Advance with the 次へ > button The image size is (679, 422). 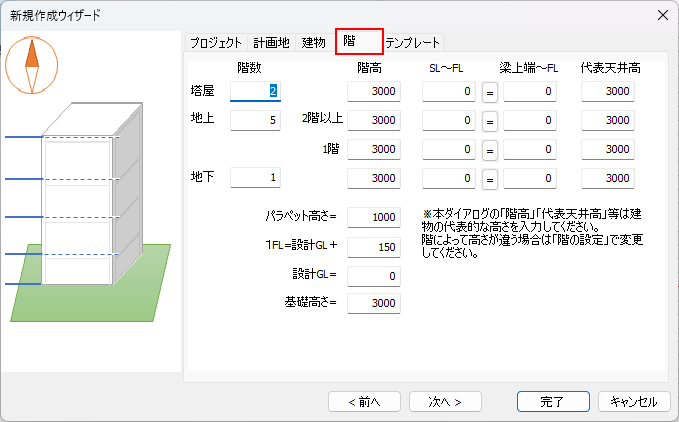(x=444, y=401)
